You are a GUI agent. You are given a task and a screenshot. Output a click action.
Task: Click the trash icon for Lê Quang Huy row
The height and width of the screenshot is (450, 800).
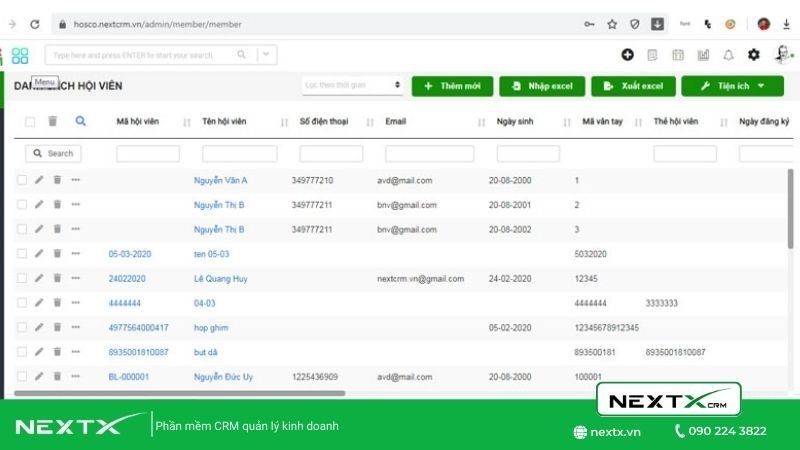(57, 278)
